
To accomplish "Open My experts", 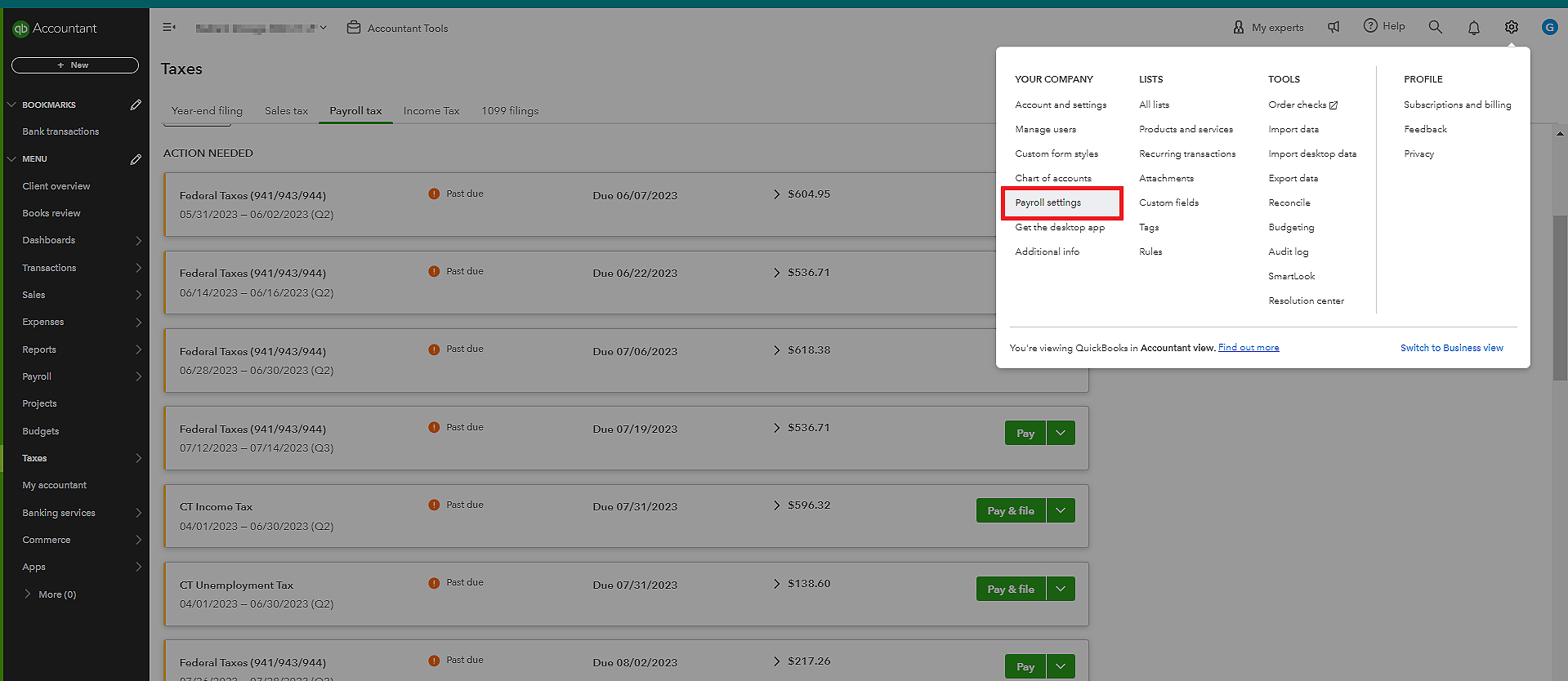I will click(1268, 28).
